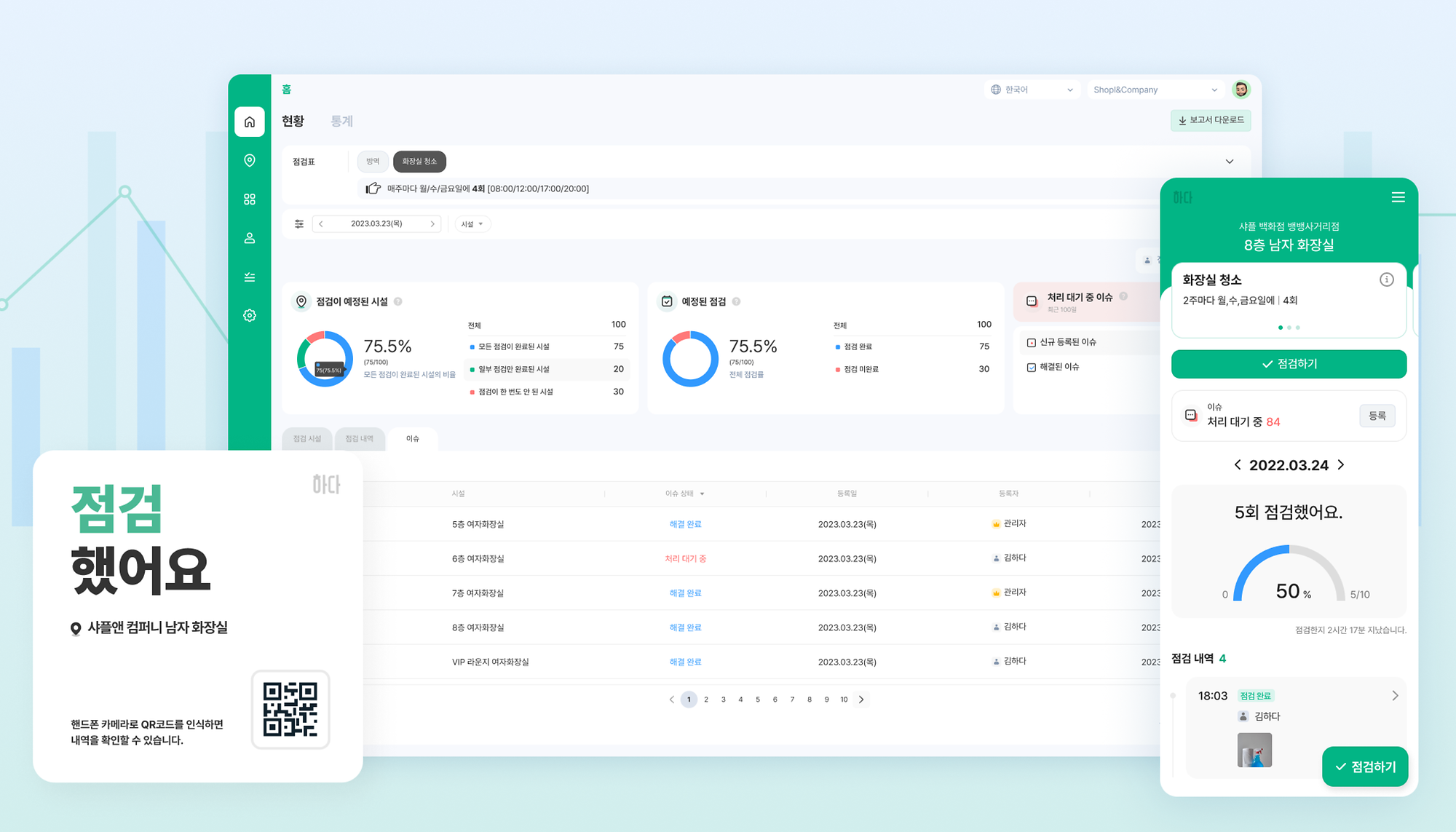The image size is (1456, 832).
Task: Click the filter sliders icon
Action: (x=298, y=223)
